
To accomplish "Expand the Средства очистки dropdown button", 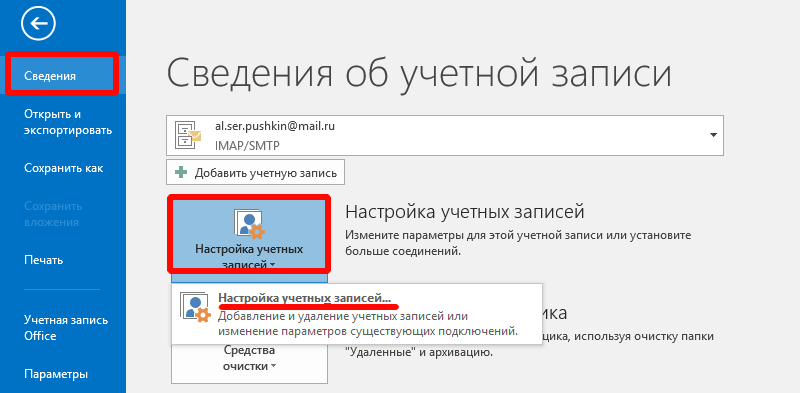I will point(249,359).
